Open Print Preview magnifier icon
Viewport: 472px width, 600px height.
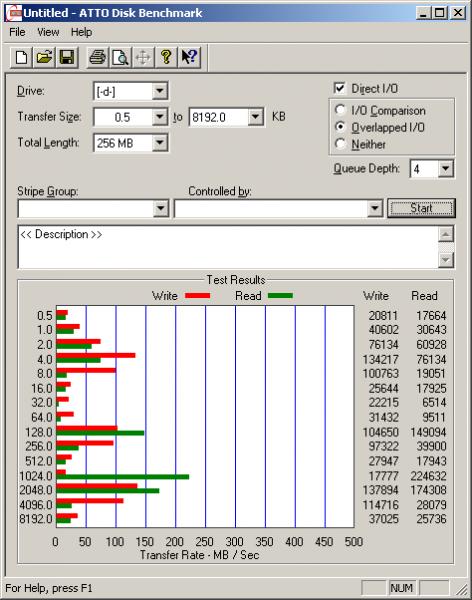[x=120, y=57]
